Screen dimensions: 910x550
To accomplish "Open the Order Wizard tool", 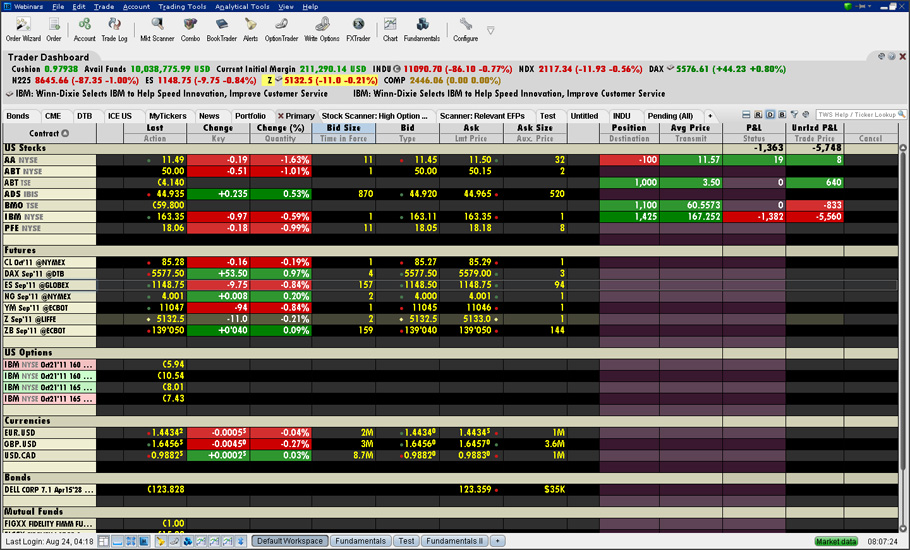I will pyautogui.click(x=23, y=30).
